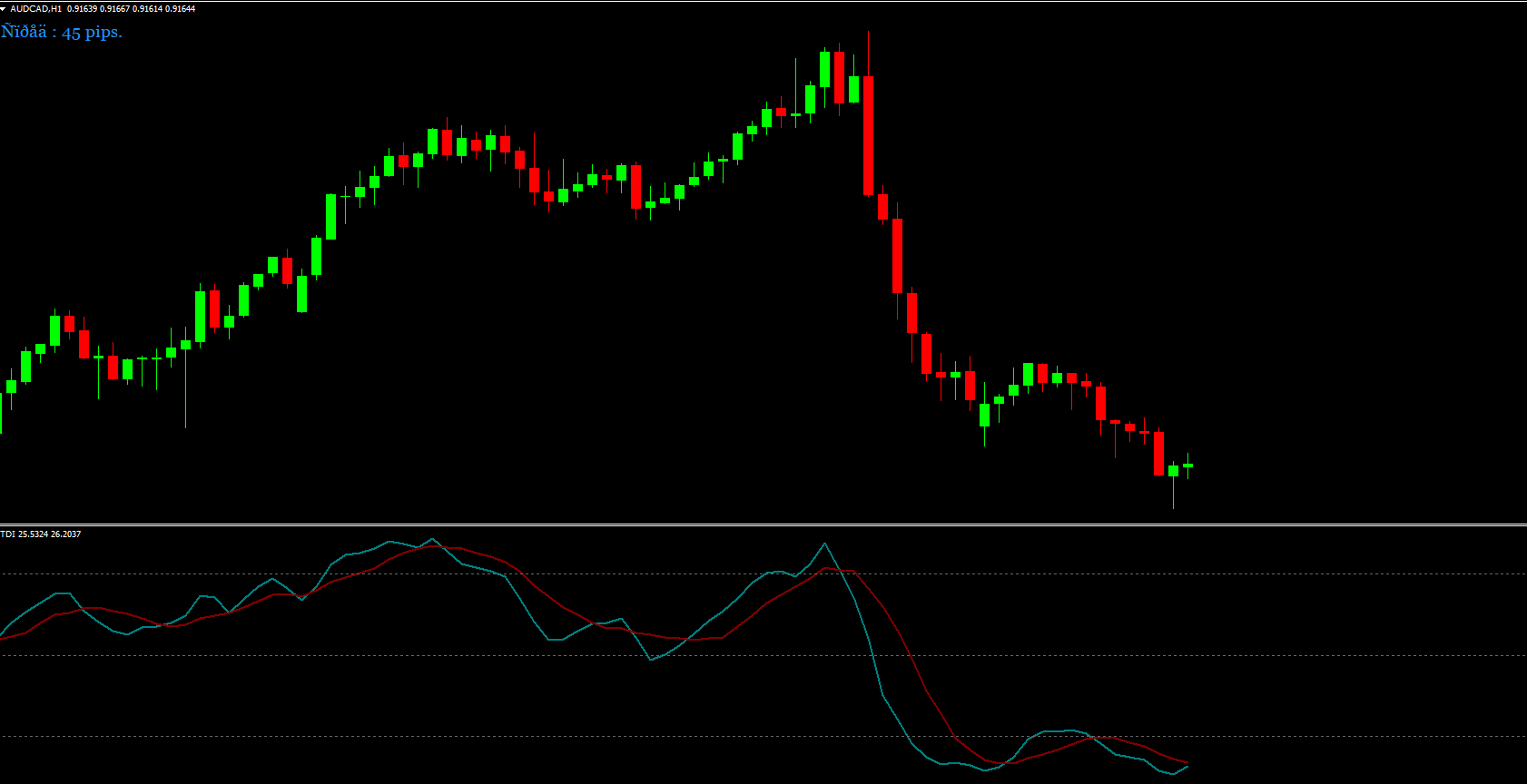The image size is (1527, 784).
Task: Click the teal TDI line's mid-chart trough
Action: pyautogui.click(x=651, y=659)
